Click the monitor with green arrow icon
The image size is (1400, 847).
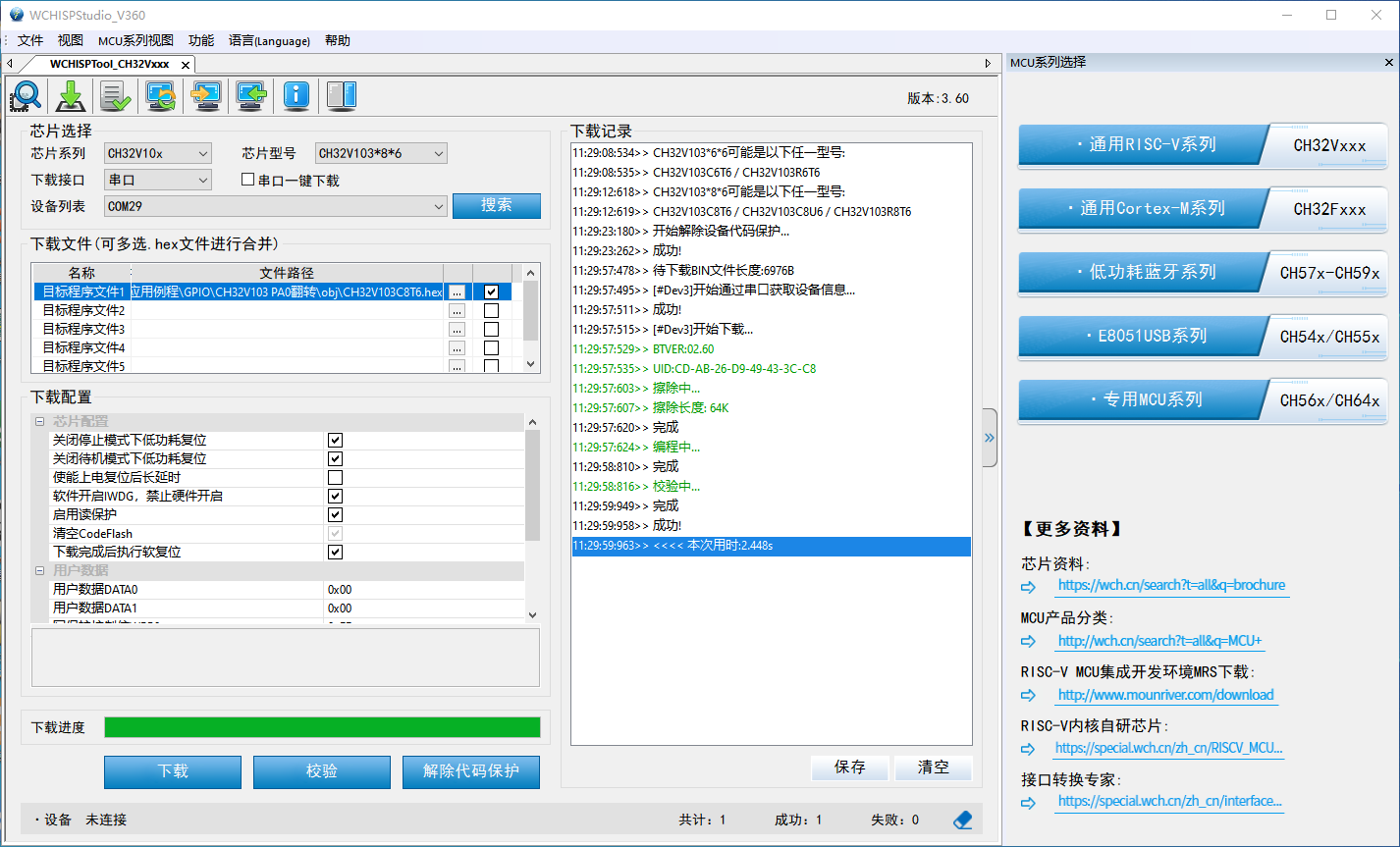(251, 95)
